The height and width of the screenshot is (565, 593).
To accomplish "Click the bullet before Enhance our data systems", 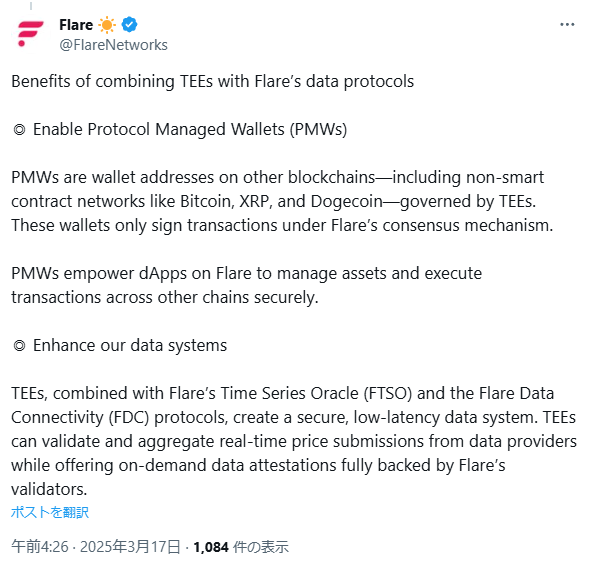I will click(19, 346).
